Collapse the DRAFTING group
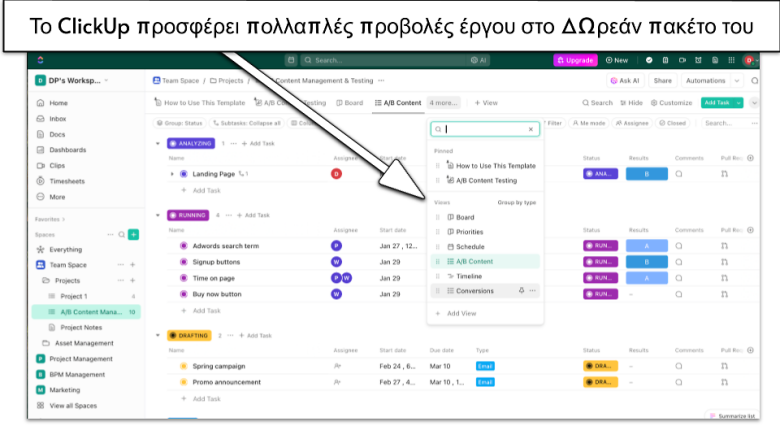This screenshot has height=439, width=780. click(158, 336)
